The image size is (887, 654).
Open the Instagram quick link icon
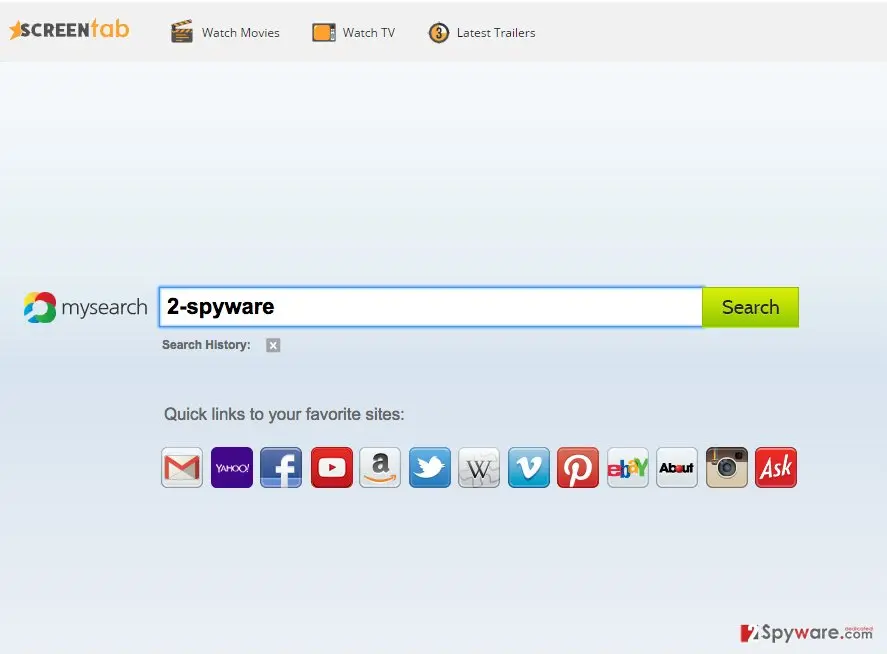coord(727,467)
